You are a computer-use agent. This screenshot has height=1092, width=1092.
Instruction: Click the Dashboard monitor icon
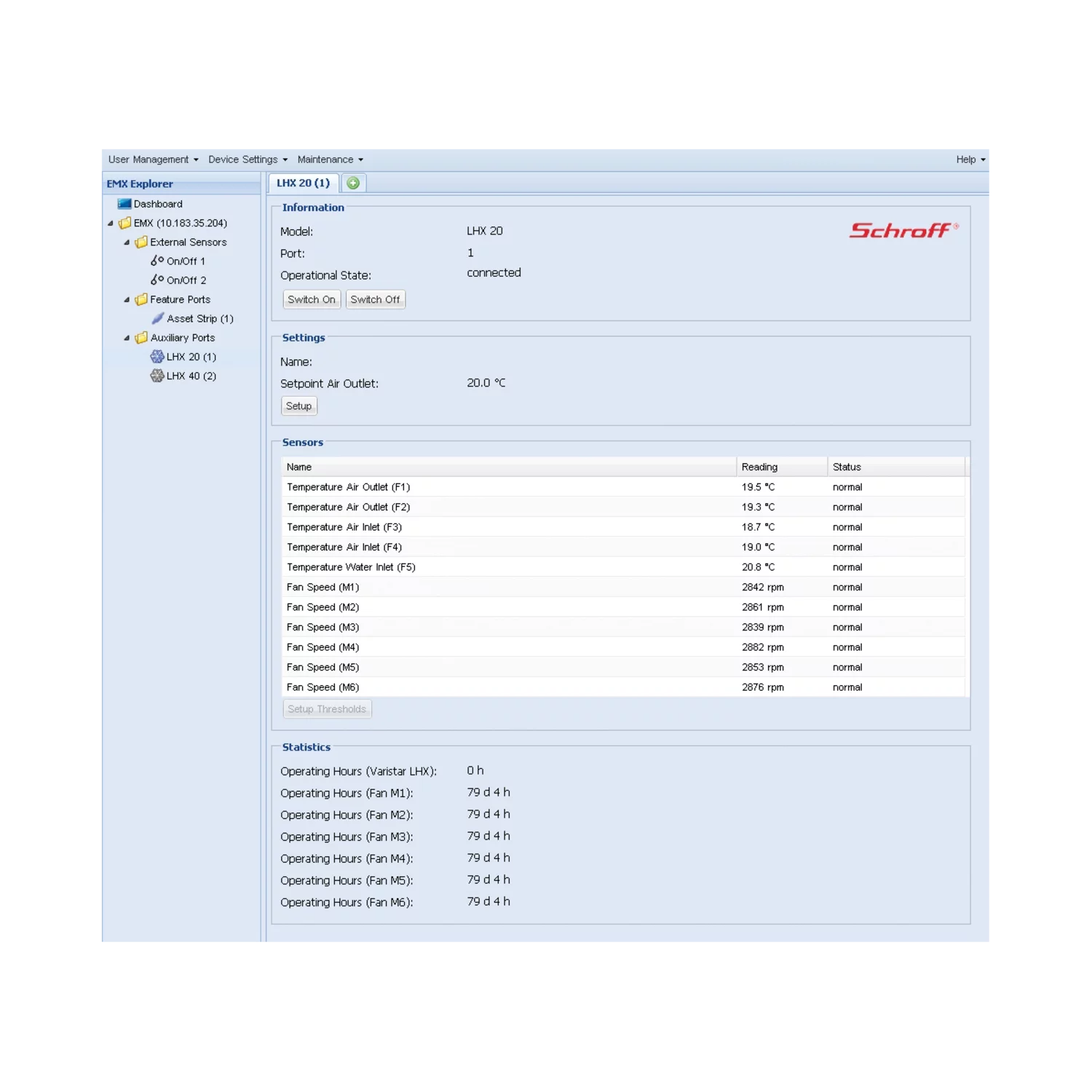coord(124,204)
